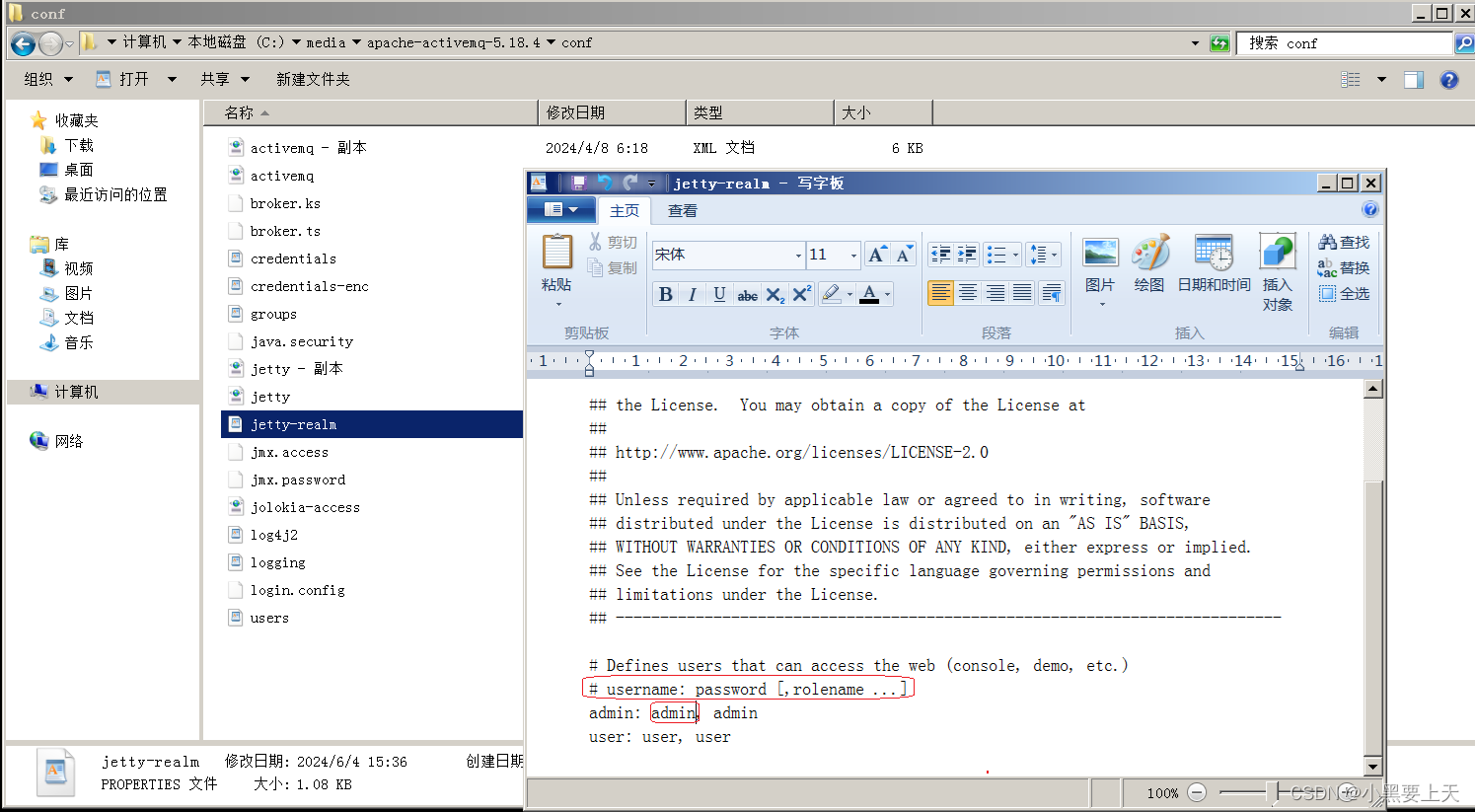Click the zoom out minus button in WordPad
The width and height of the screenshot is (1475, 812).
tap(1197, 792)
